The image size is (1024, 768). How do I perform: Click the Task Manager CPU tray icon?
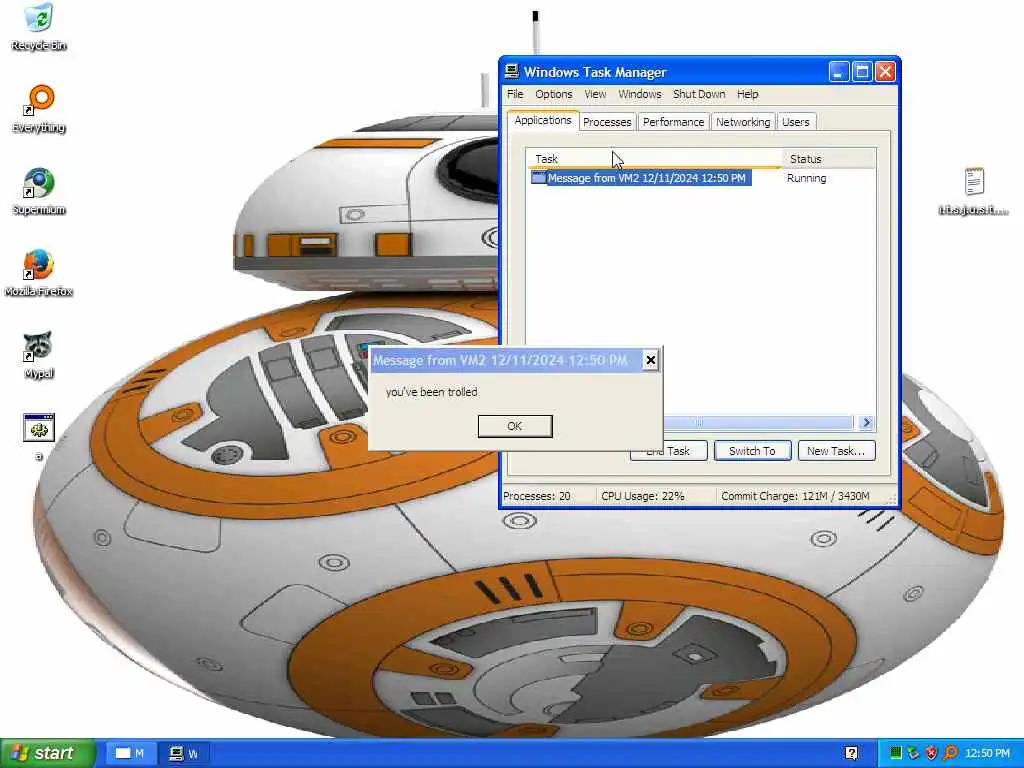(895, 753)
